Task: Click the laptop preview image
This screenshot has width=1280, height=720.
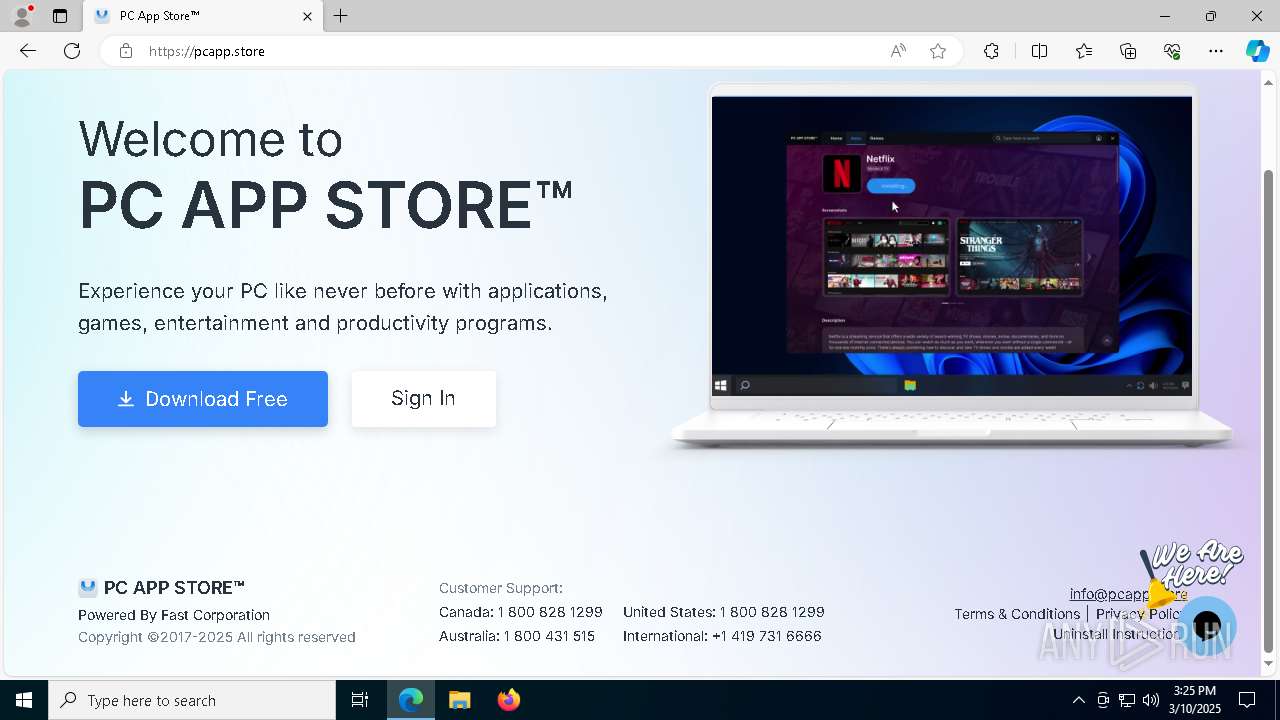Action: 952,266
